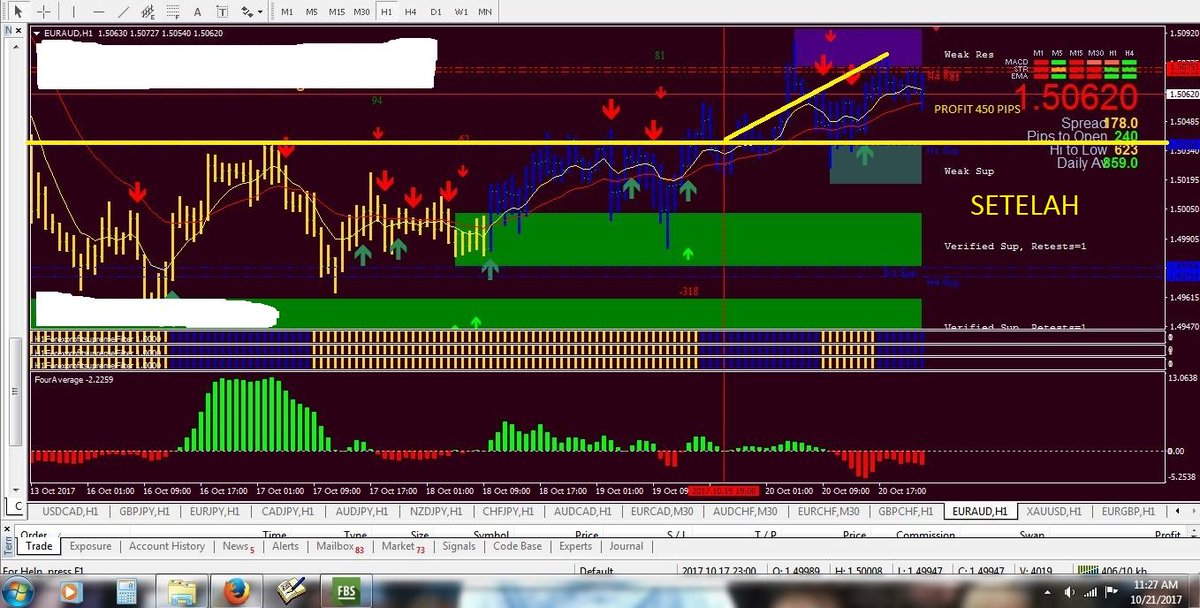The width and height of the screenshot is (1200, 608).
Task: Sort orders by the Symbol column header
Action: (x=491, y=535)
